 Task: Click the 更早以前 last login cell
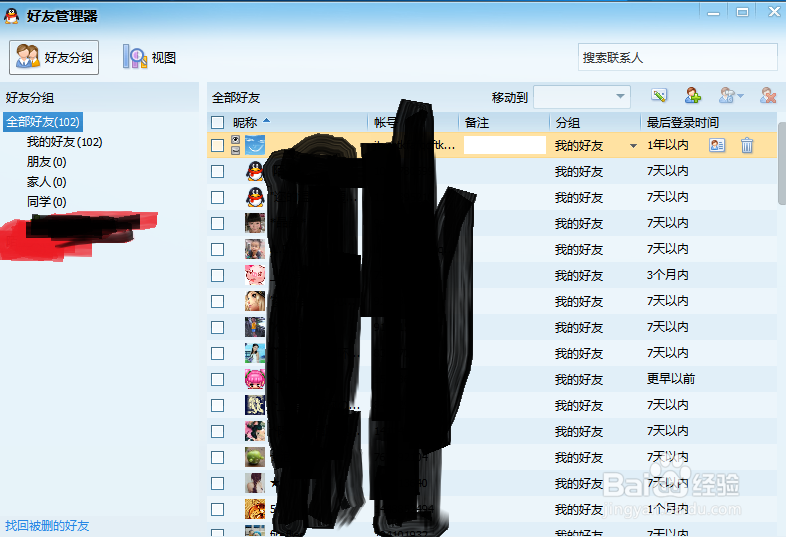pos(671,379)
